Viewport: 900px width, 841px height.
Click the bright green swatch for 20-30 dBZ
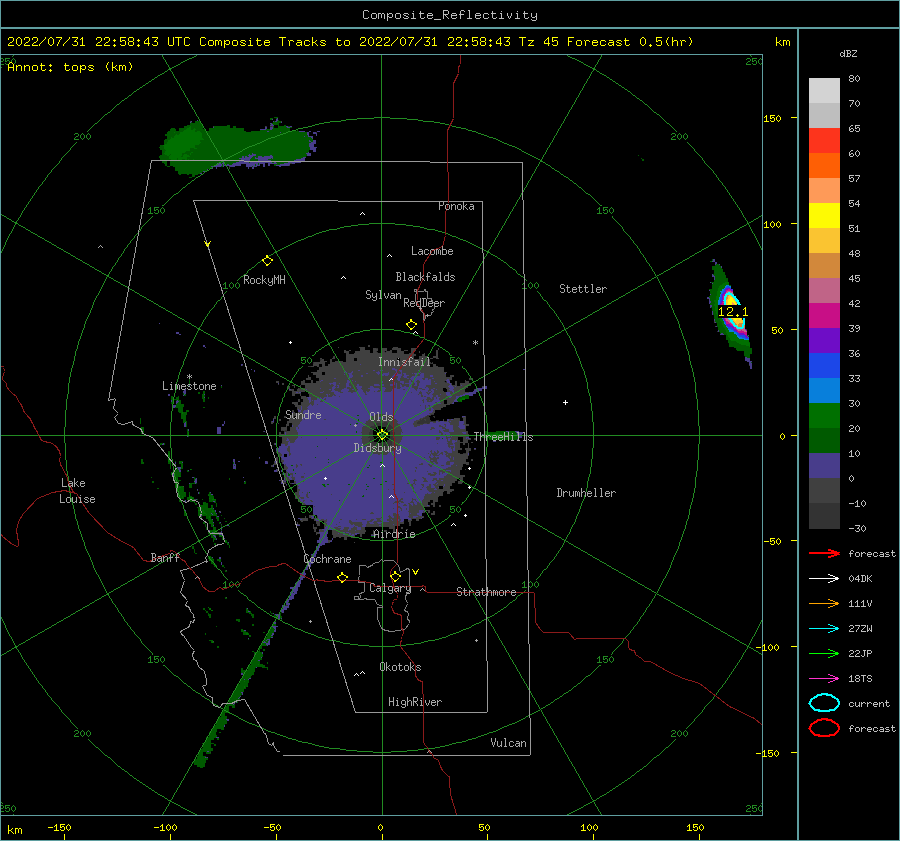point(824,416)
